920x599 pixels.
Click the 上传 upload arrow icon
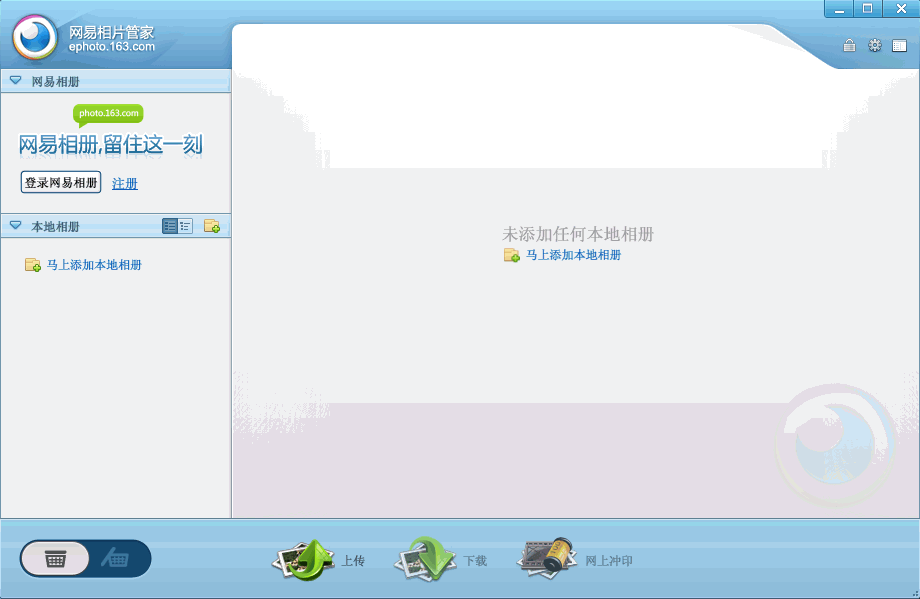point(304,560)
